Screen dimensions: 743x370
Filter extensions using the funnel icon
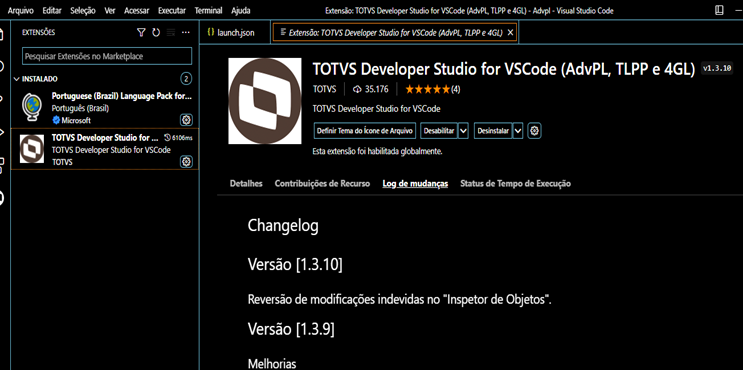tap(141, 32)
